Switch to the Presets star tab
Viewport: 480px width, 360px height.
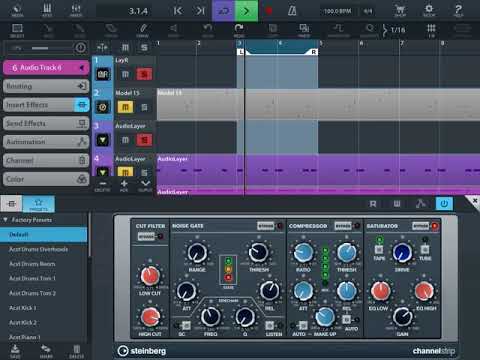click(39, 204)
